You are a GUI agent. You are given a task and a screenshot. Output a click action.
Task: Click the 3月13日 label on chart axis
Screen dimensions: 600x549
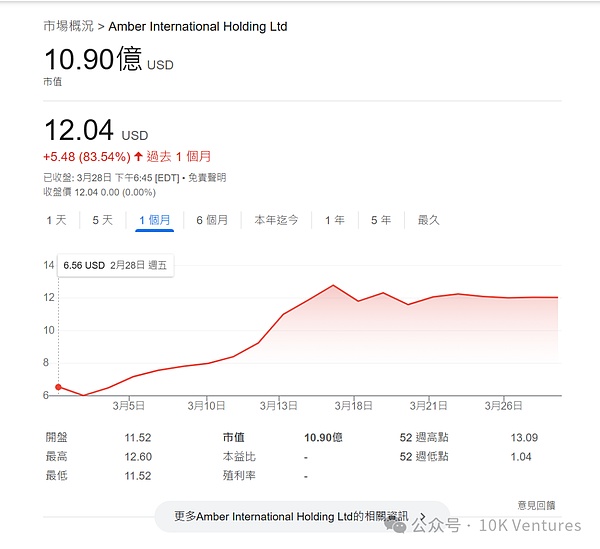[278, 406]
